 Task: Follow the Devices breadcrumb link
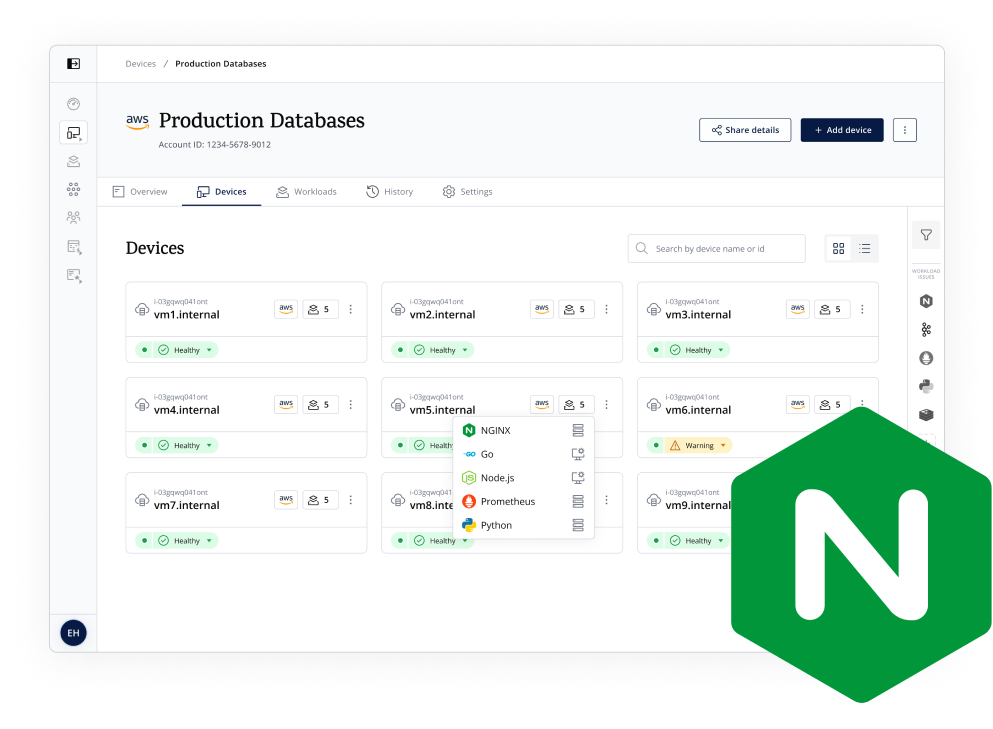[141, 64]
